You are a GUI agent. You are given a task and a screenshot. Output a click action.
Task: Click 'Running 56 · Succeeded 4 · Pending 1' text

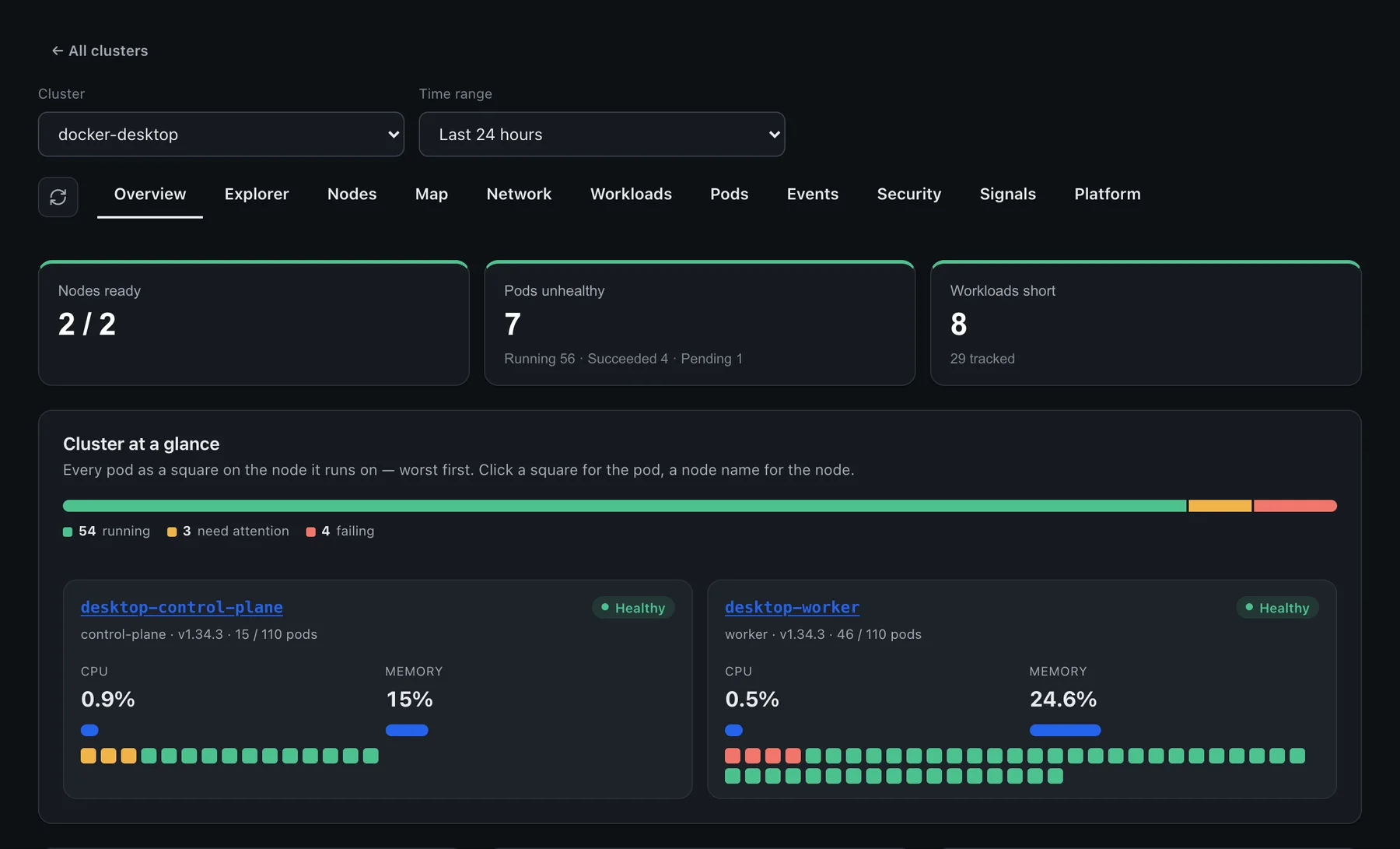(623, 359)
